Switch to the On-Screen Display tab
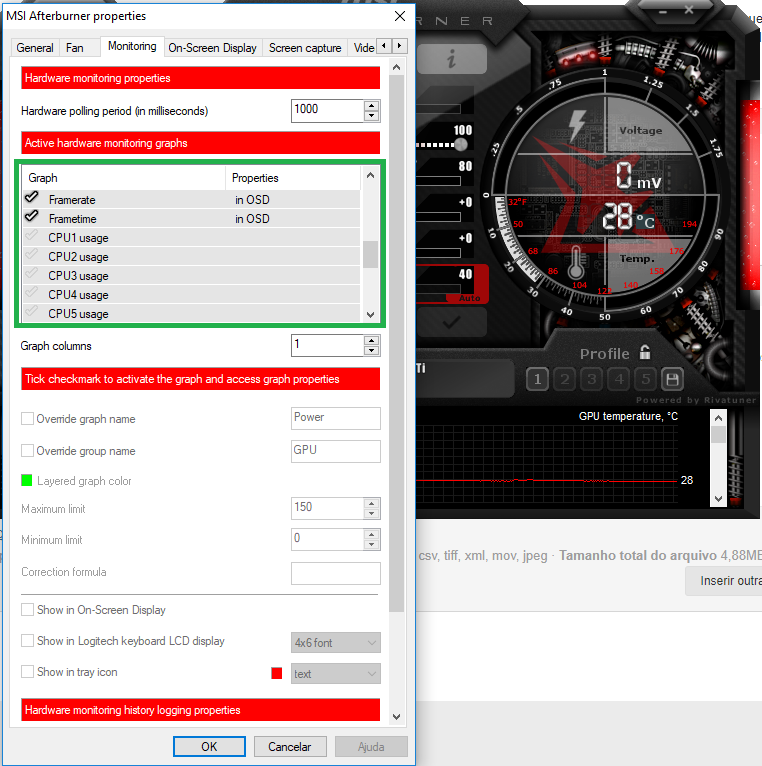 (212, 48)
